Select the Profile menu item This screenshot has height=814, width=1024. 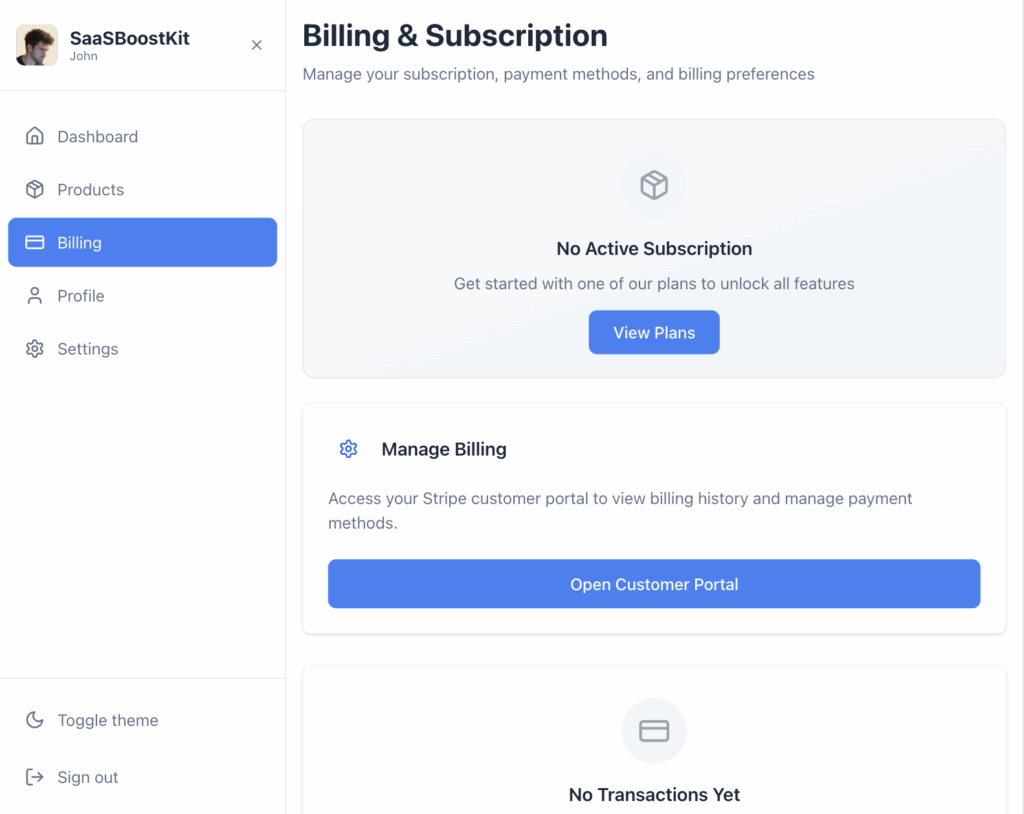point(81,296)
